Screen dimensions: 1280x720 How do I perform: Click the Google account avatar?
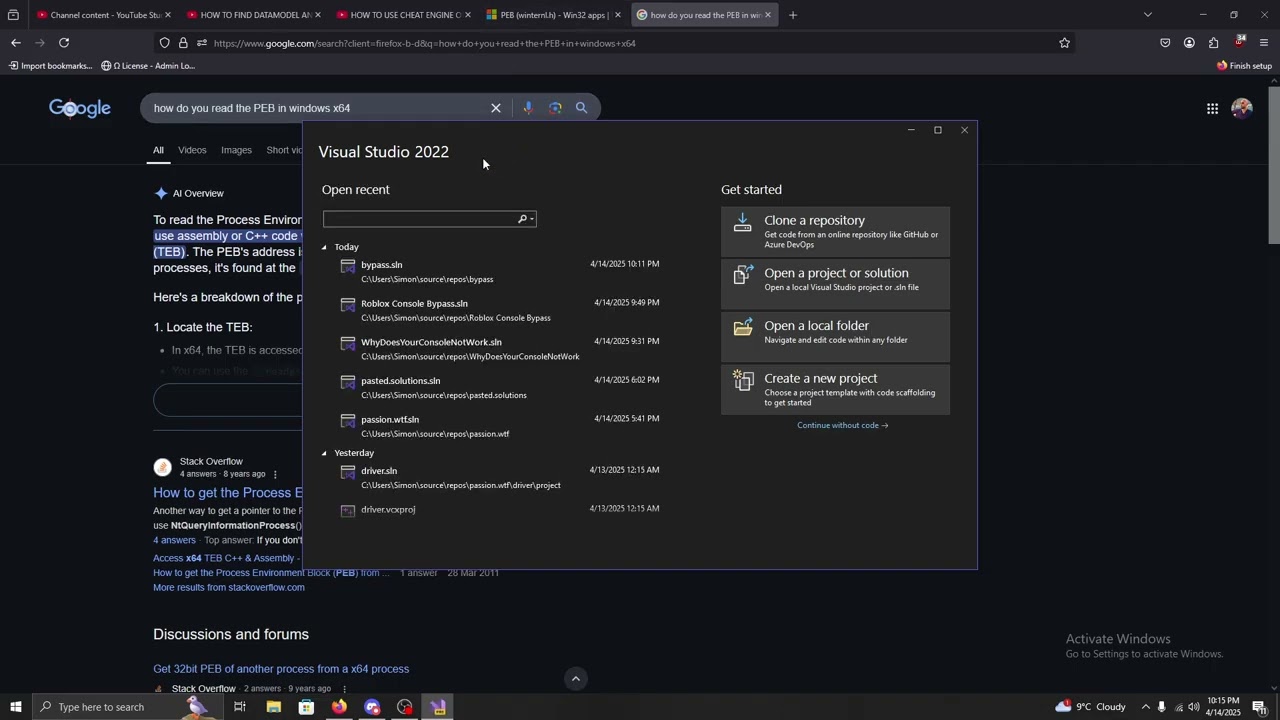tap(1242, 108)
